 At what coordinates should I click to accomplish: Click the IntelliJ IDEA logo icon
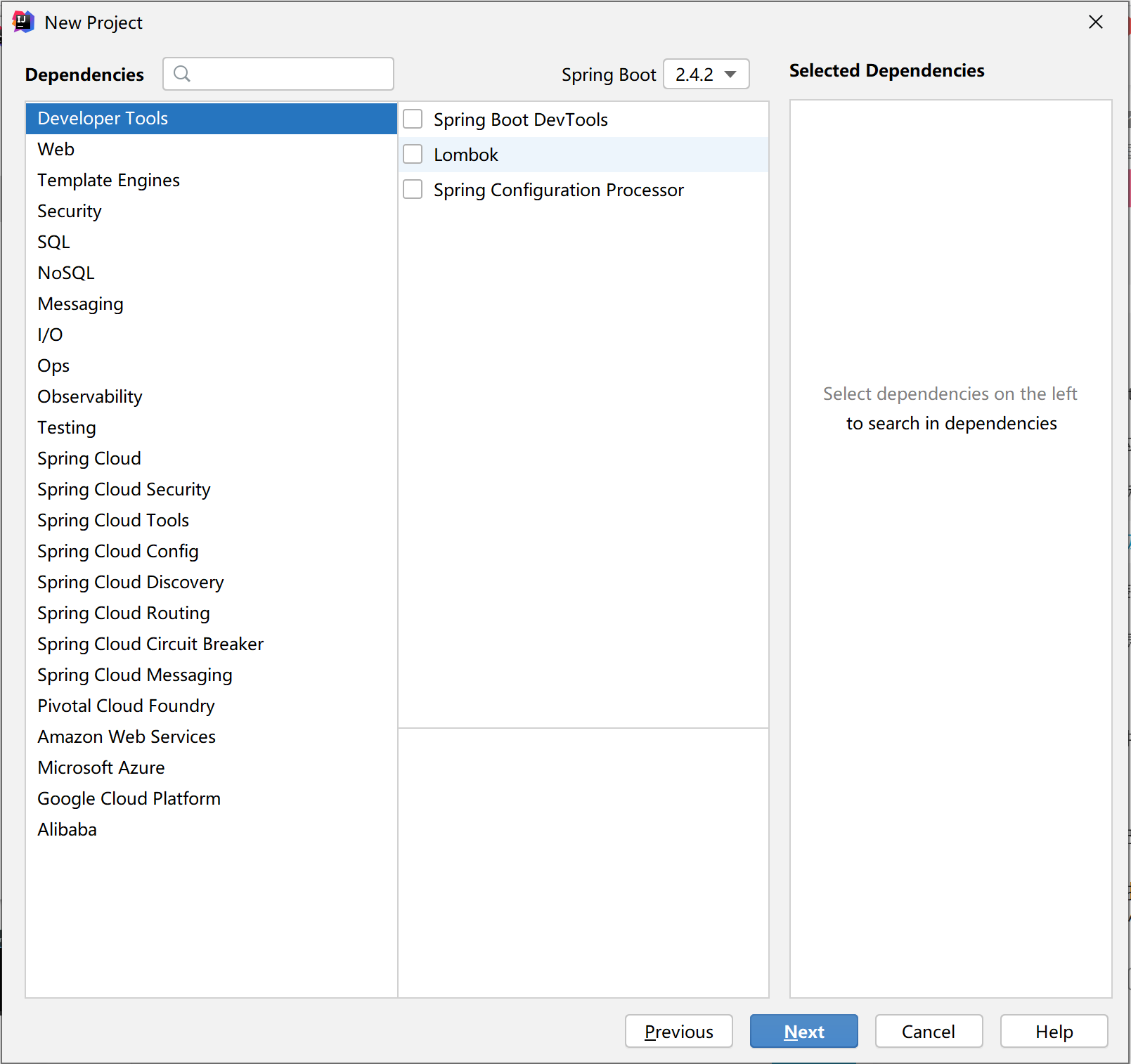(23, 22)
